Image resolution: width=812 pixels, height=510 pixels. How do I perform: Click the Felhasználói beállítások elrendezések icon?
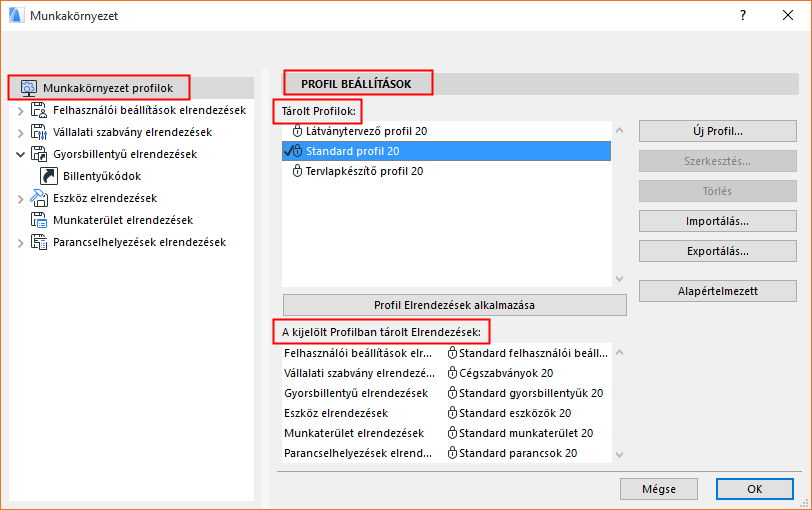40,110
